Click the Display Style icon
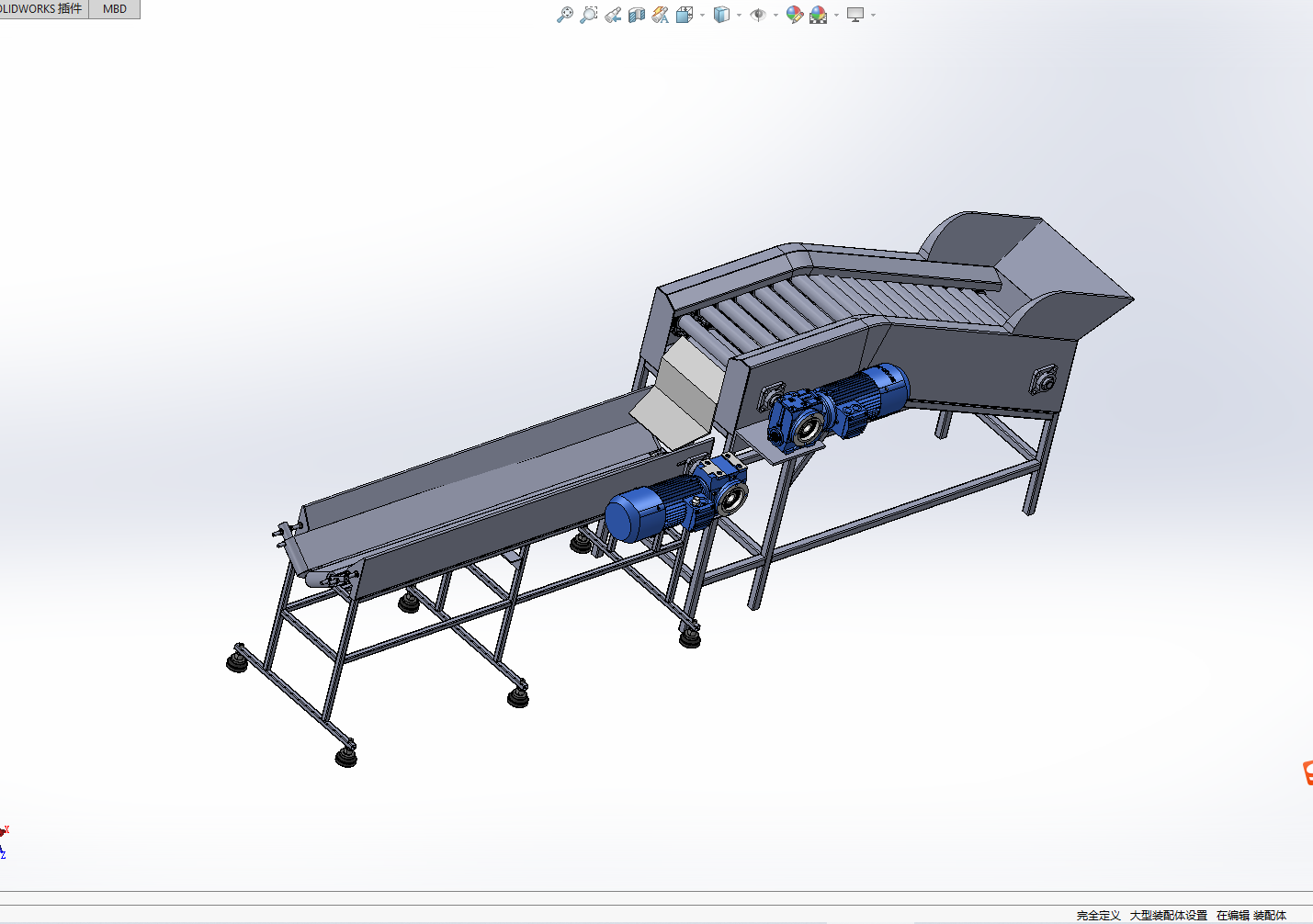 [x=721, y=15]
